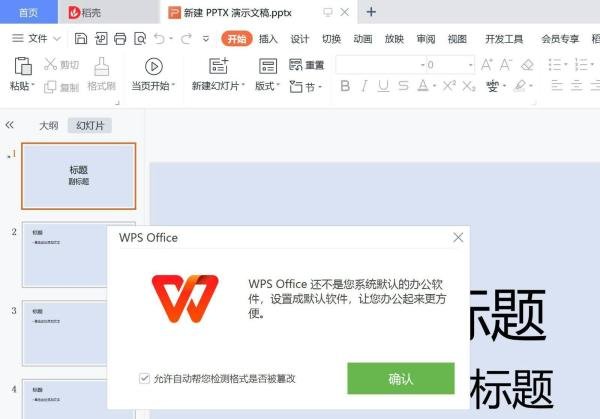Click the Decrease Font Size icon
Screen dimensions: 600x419
(505, 65)
